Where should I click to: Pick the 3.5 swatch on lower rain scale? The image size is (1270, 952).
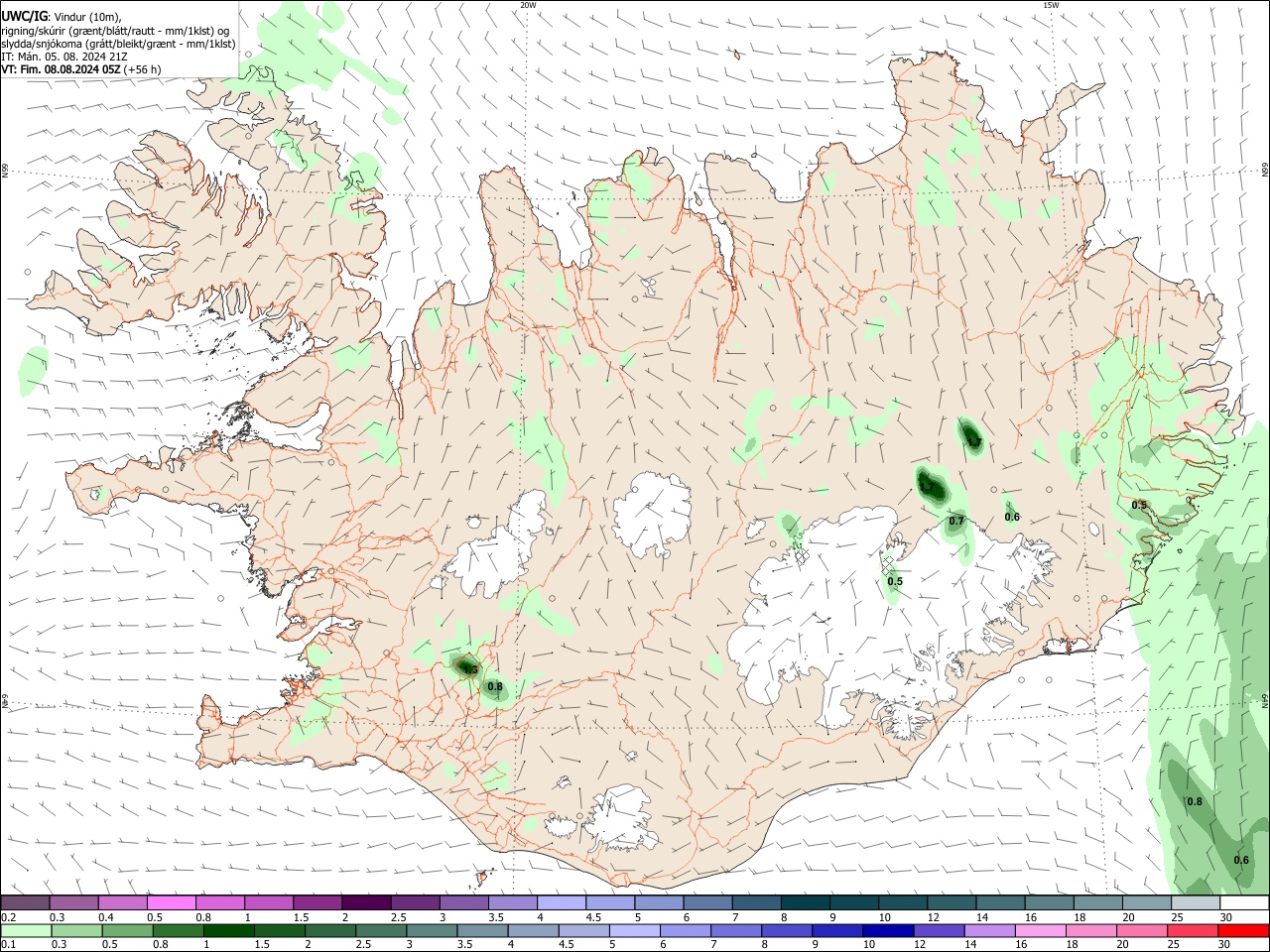[x=482, y=930]
